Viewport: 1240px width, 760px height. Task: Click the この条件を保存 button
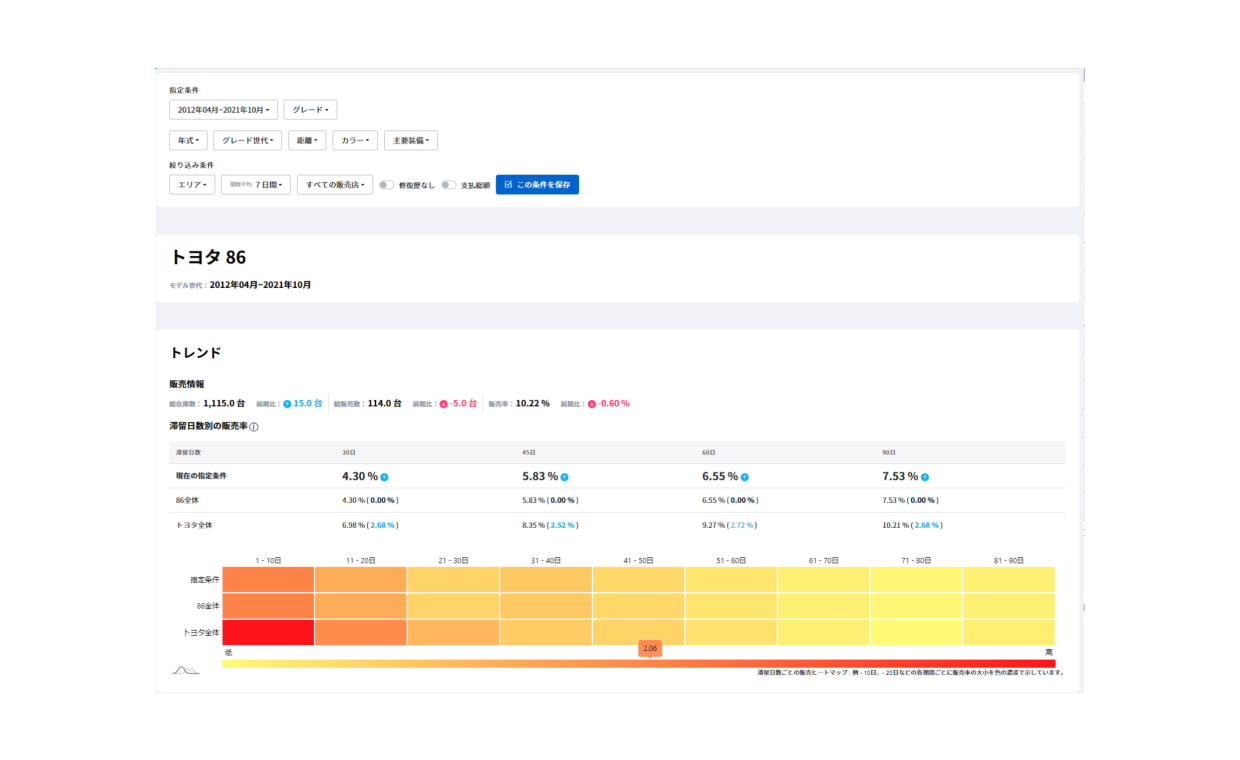tap(537, 185)
